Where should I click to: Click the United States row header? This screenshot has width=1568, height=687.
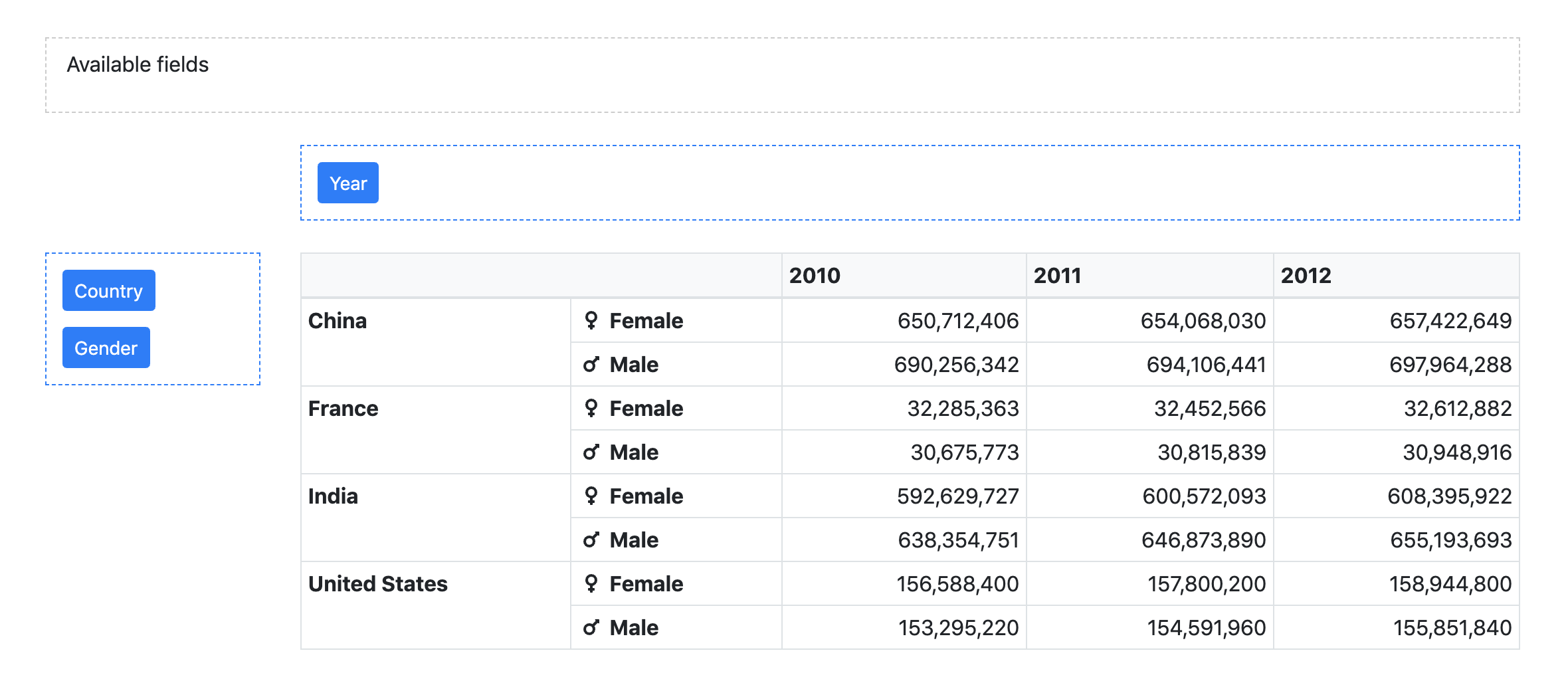click(x=436, y=605)
